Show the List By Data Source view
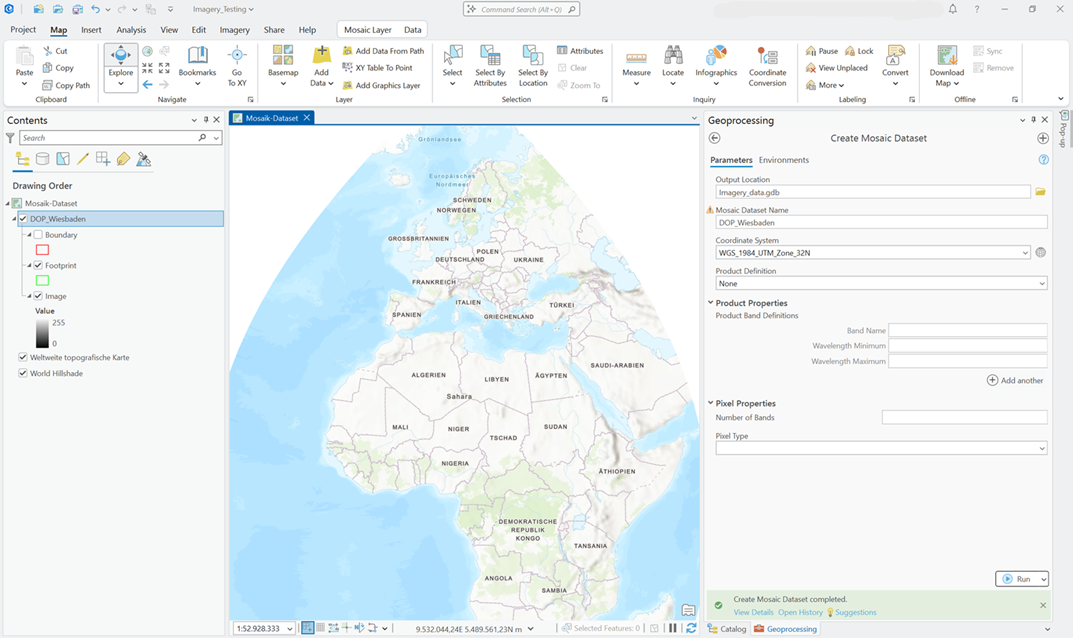Image resolution: width=1073 pixels, height=638 pixels. tap(42, 160)
